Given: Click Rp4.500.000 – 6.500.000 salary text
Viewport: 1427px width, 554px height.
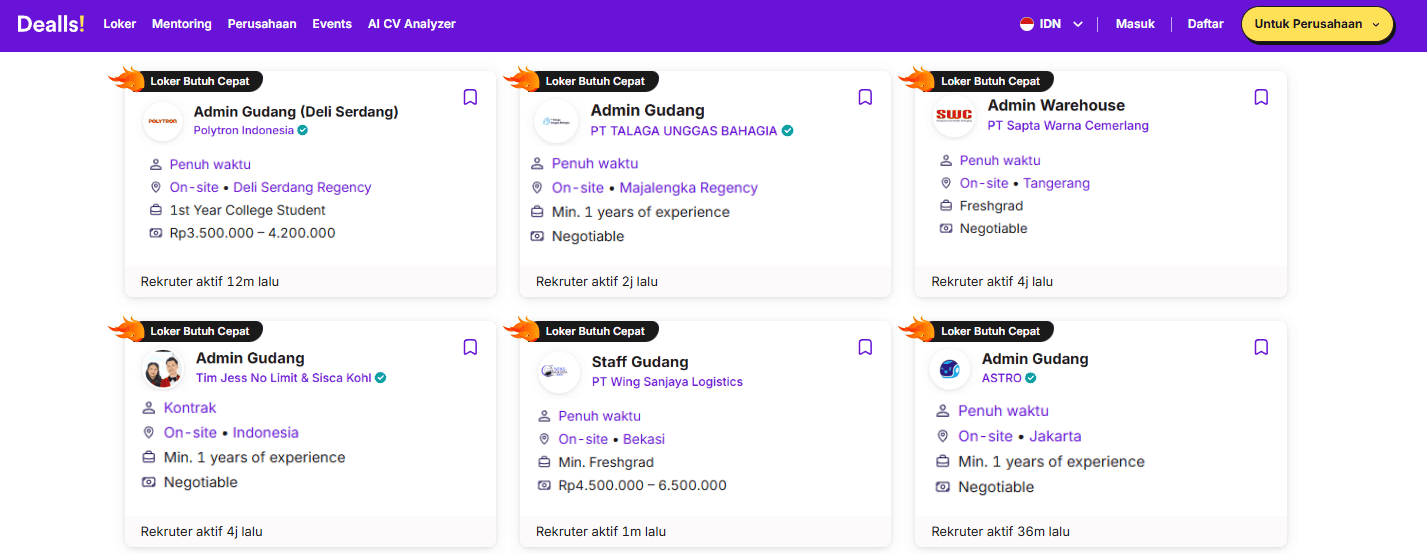Looking at the screenshot, I should point(642,485).
